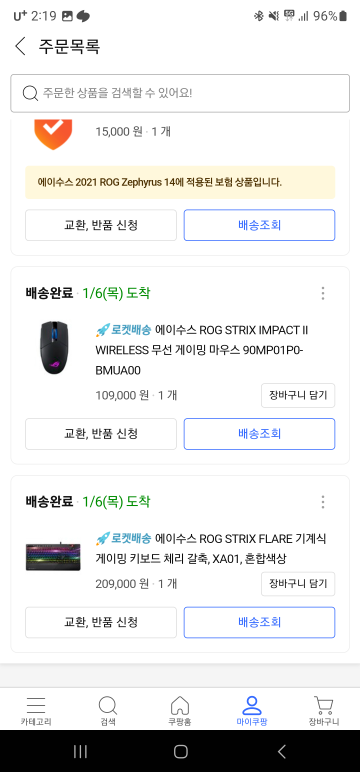Open three-dot menu for the keyboard order
The width and height of the screenshot is (360, 772).
(323, 502)
